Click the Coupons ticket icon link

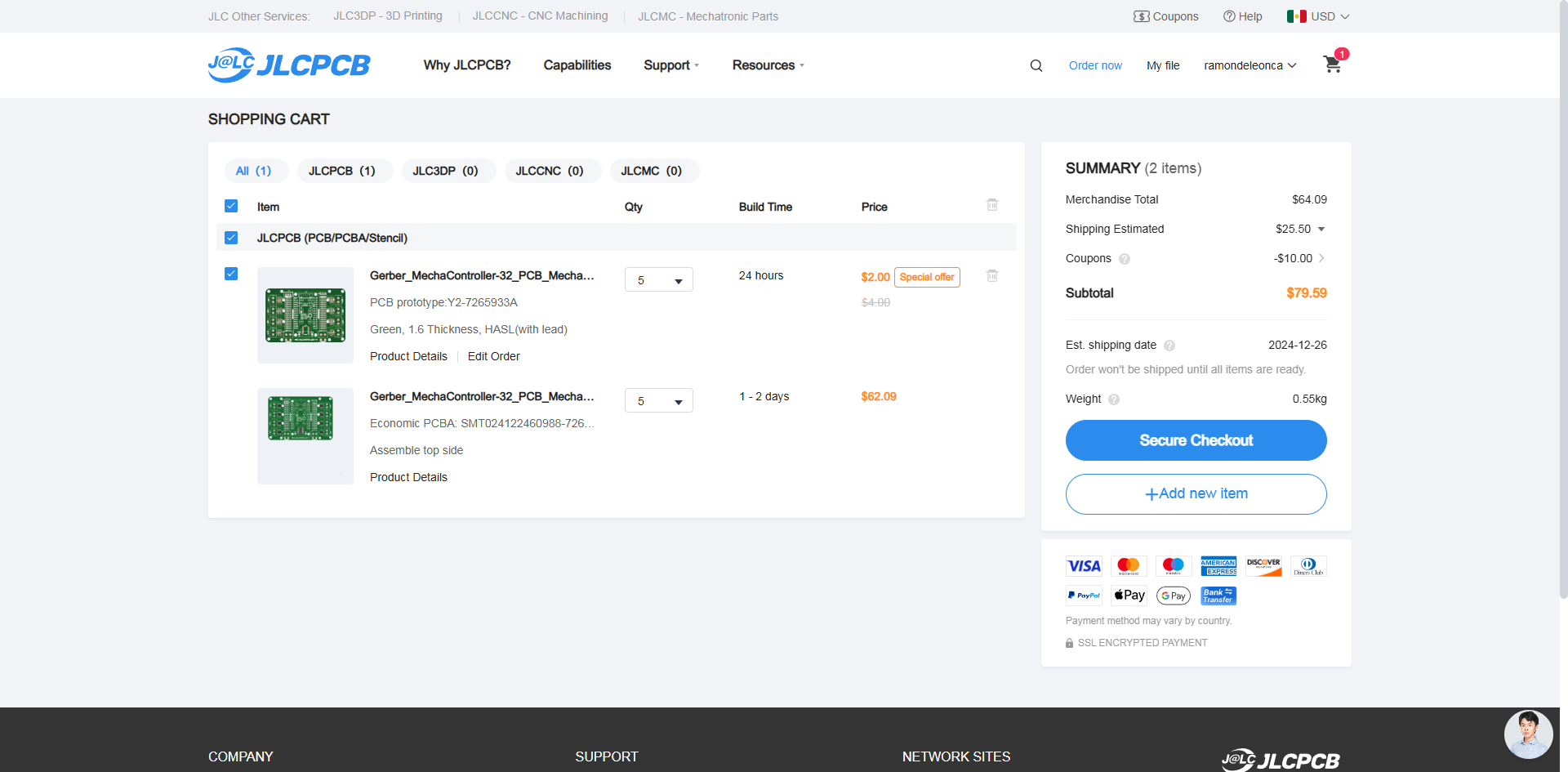coord(1166,16)
